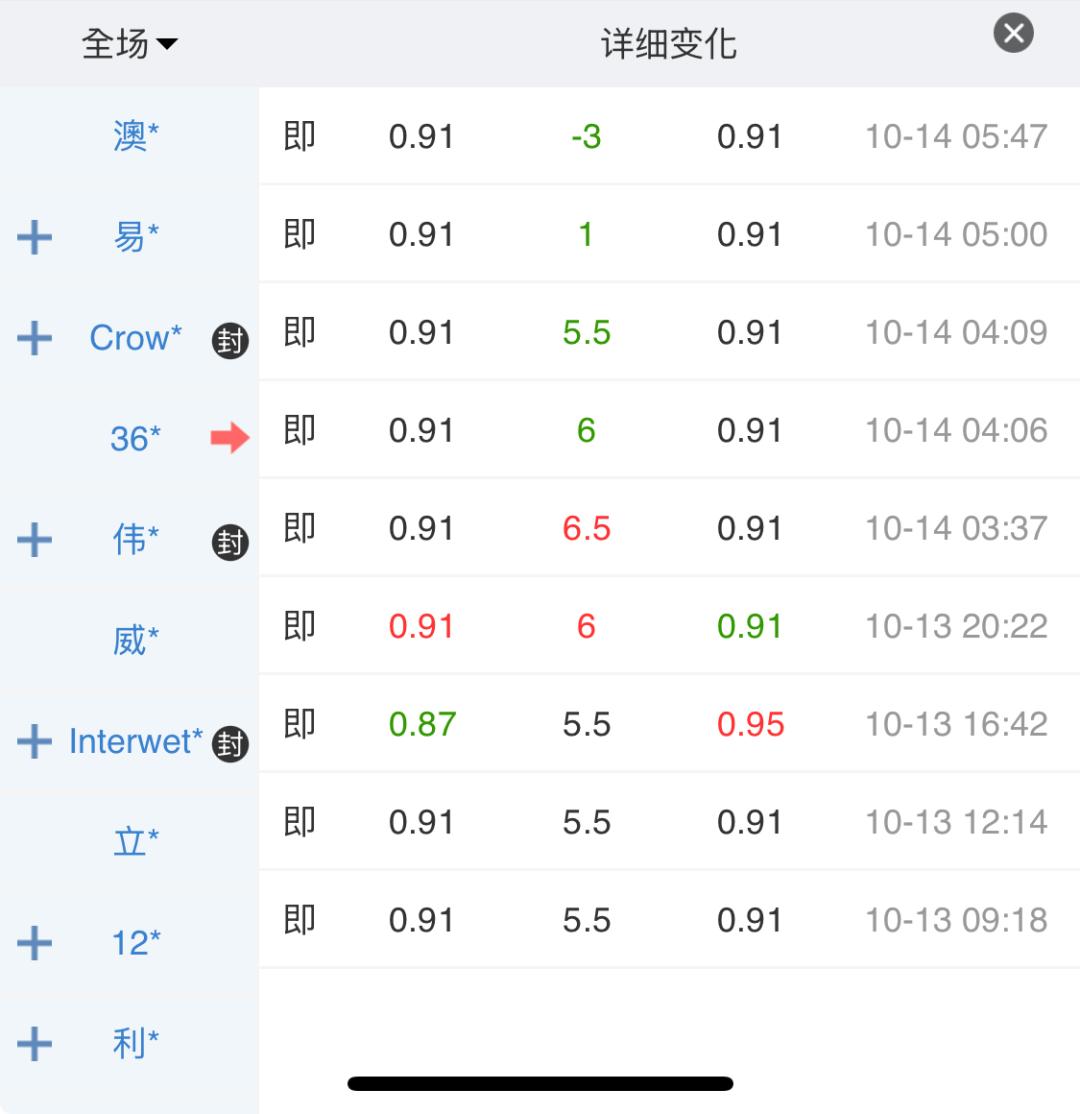Click plus icon next to Interwet*

35,742
